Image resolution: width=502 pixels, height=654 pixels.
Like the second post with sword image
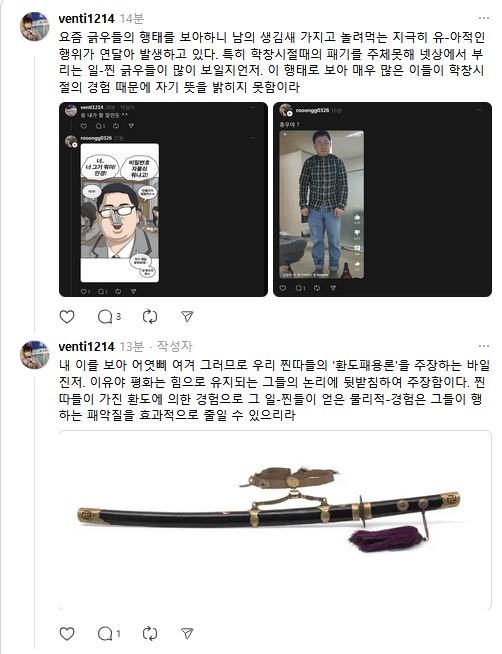click(67, 634)
